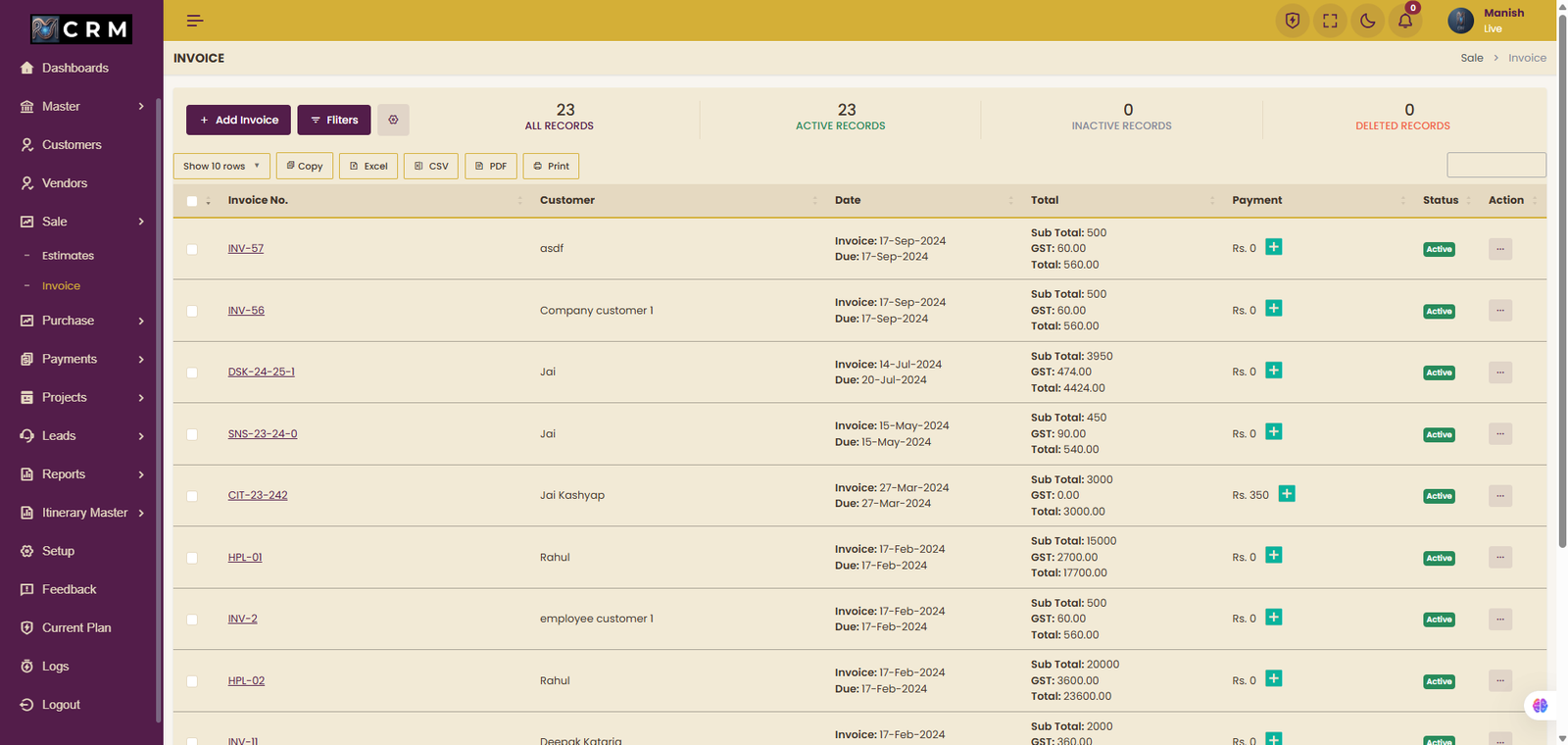Add payment for invoice DSK-24-25-1

pos(1274,371)
